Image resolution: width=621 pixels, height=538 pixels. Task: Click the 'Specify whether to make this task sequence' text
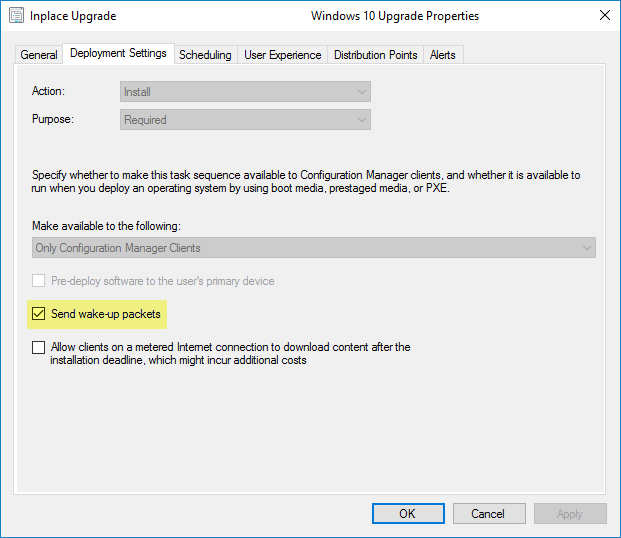click(306, 181)
